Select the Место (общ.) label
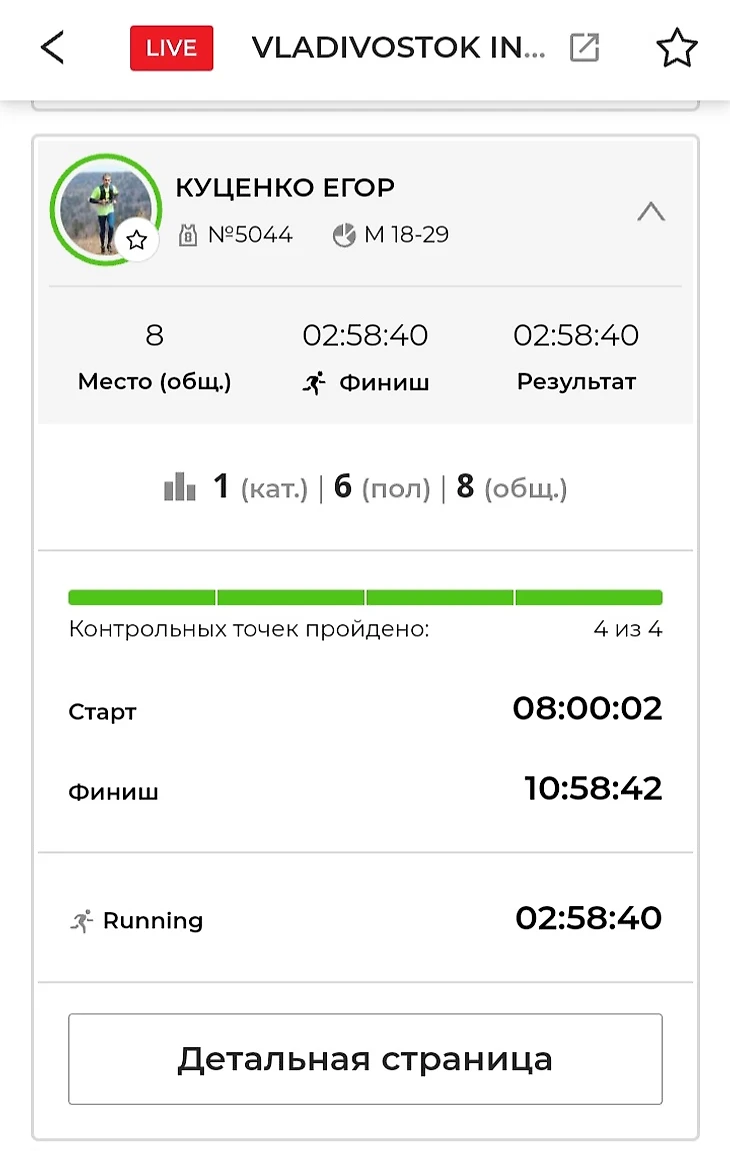 (154, 382)
